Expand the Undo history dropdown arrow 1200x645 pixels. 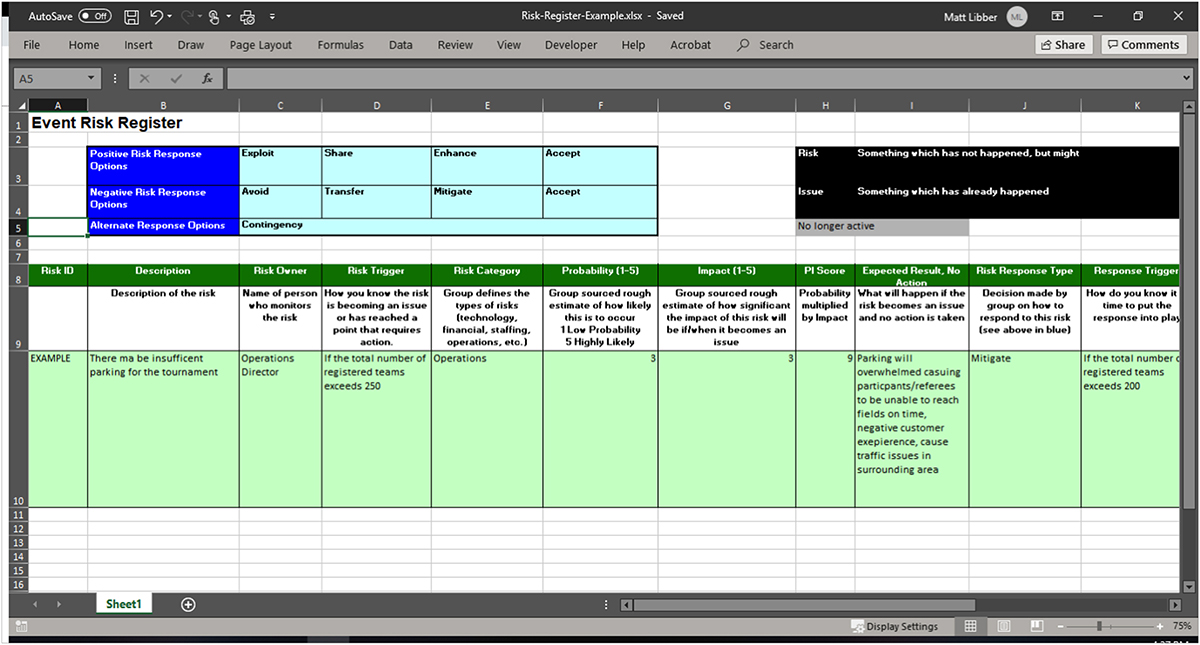tap(170, 17)
